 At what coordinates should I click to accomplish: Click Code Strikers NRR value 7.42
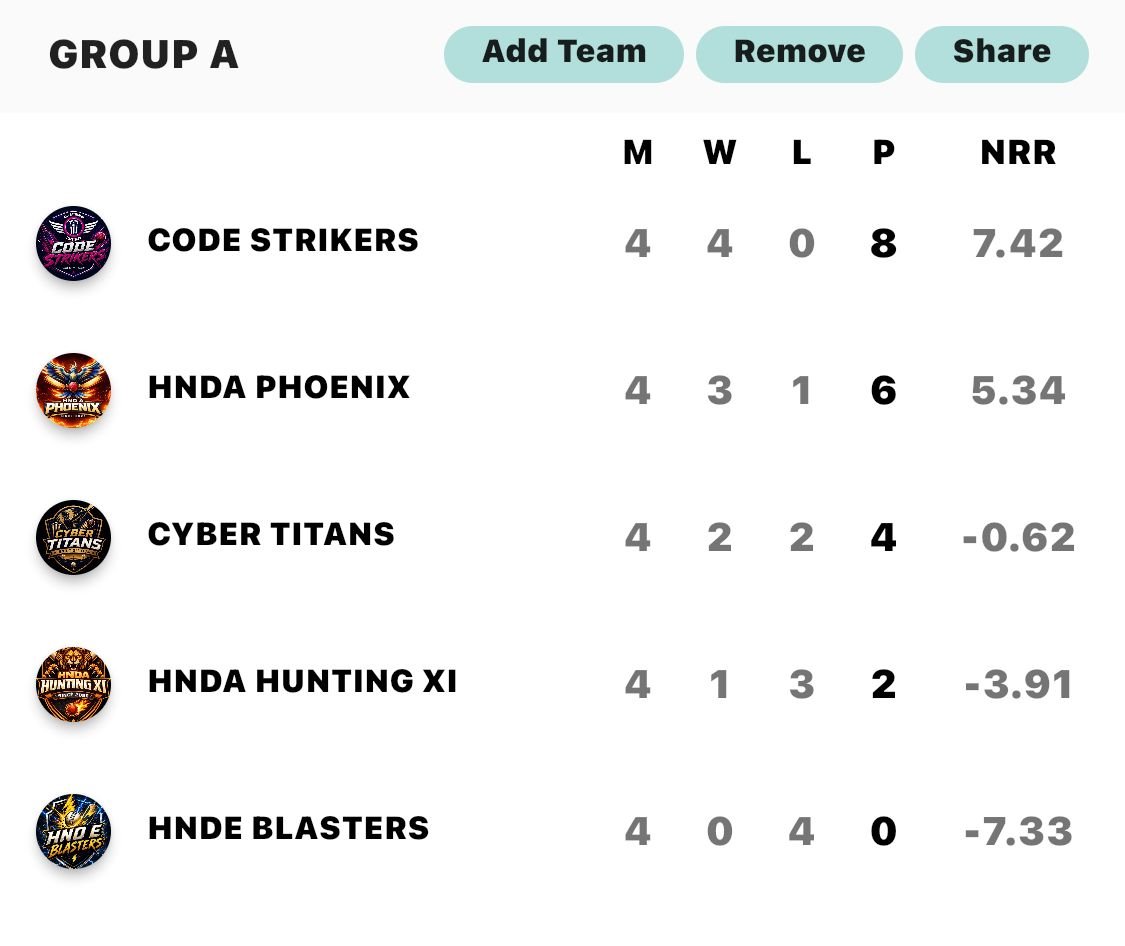(1018, 243)
